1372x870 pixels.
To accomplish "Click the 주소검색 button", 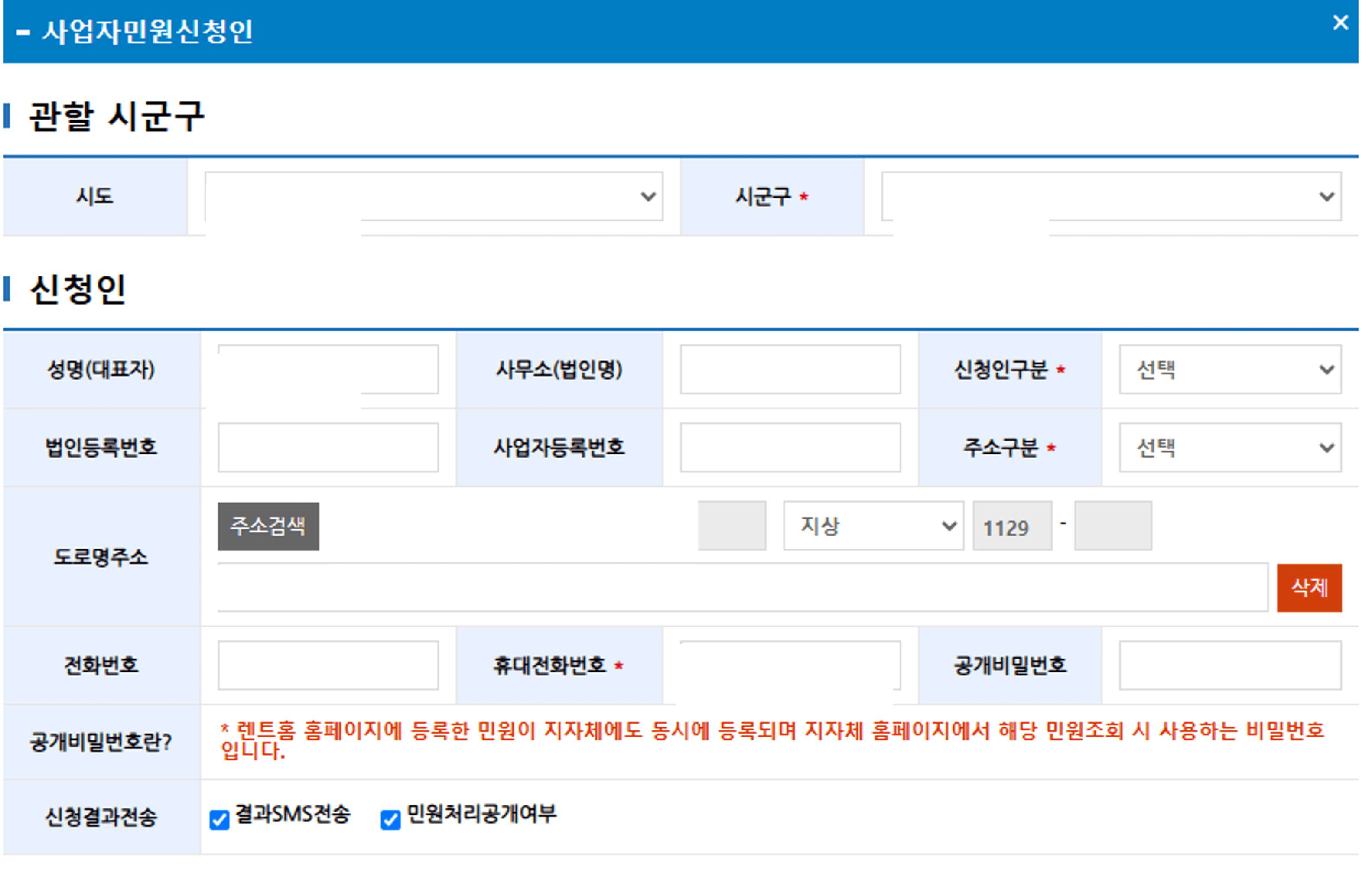I will (x=268, y=526).
